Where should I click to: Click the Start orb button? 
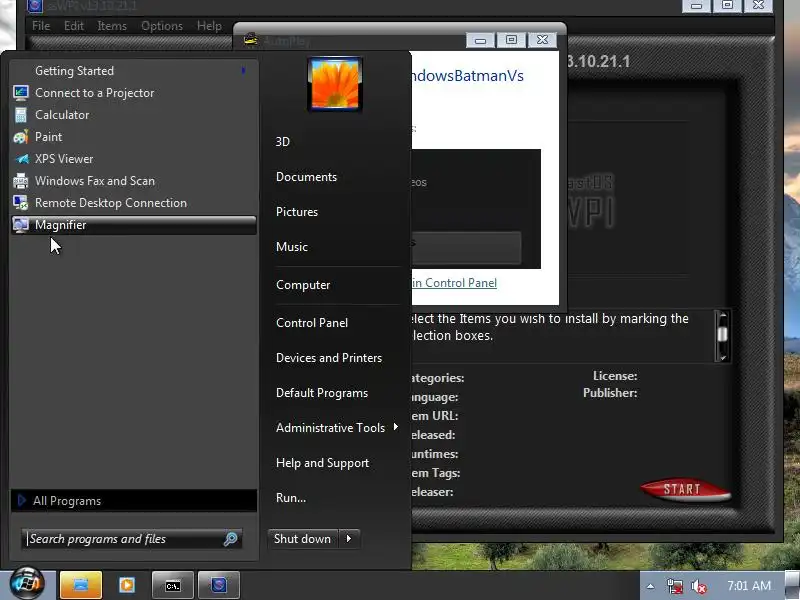tap(27, 584)
